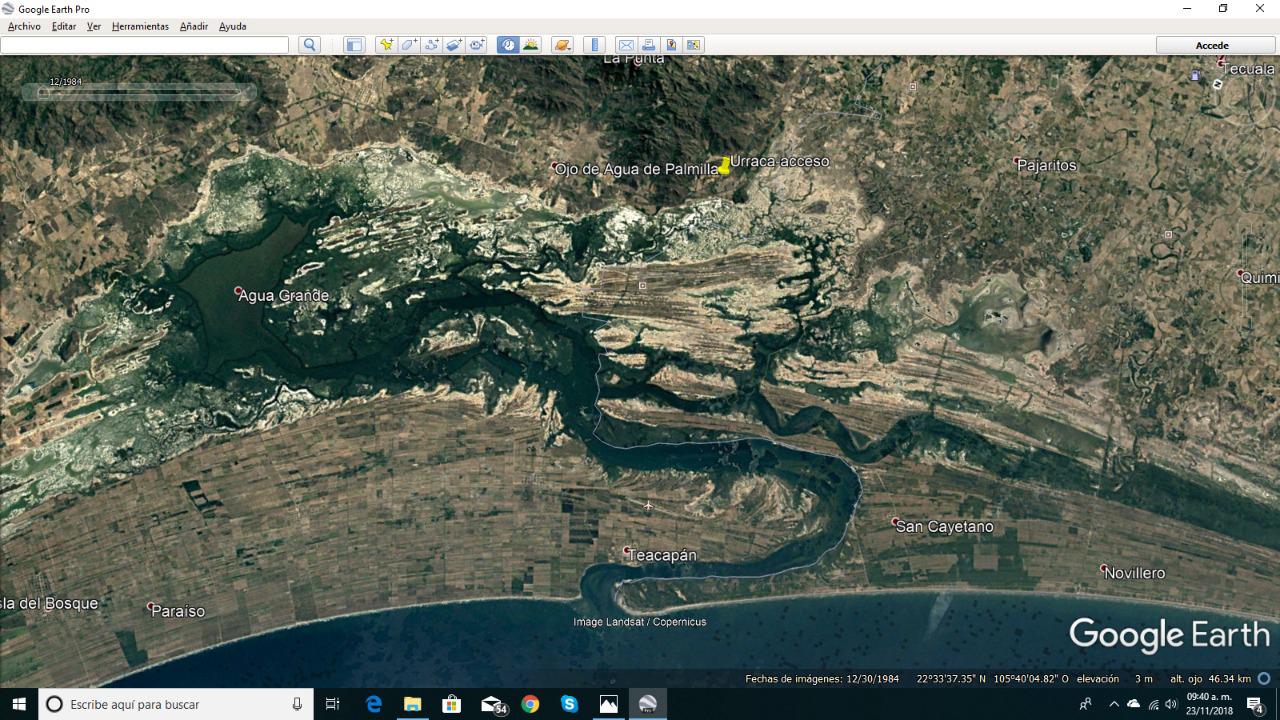This screenshot has height=720, width=1280.
Task: Click the search magnifier button
Action: (x=309, y=45)
